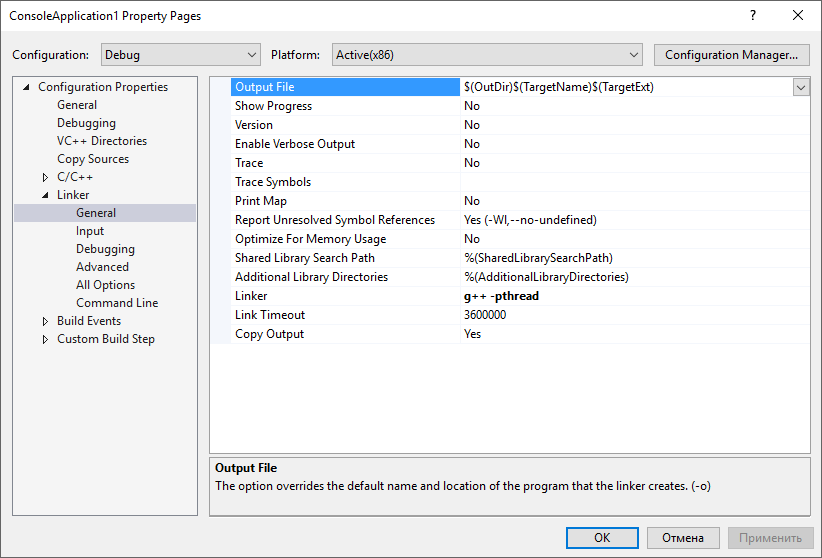This screenshot has width=822, height=558.
Task: Select the Version property name
Action: tap(345, 125)
